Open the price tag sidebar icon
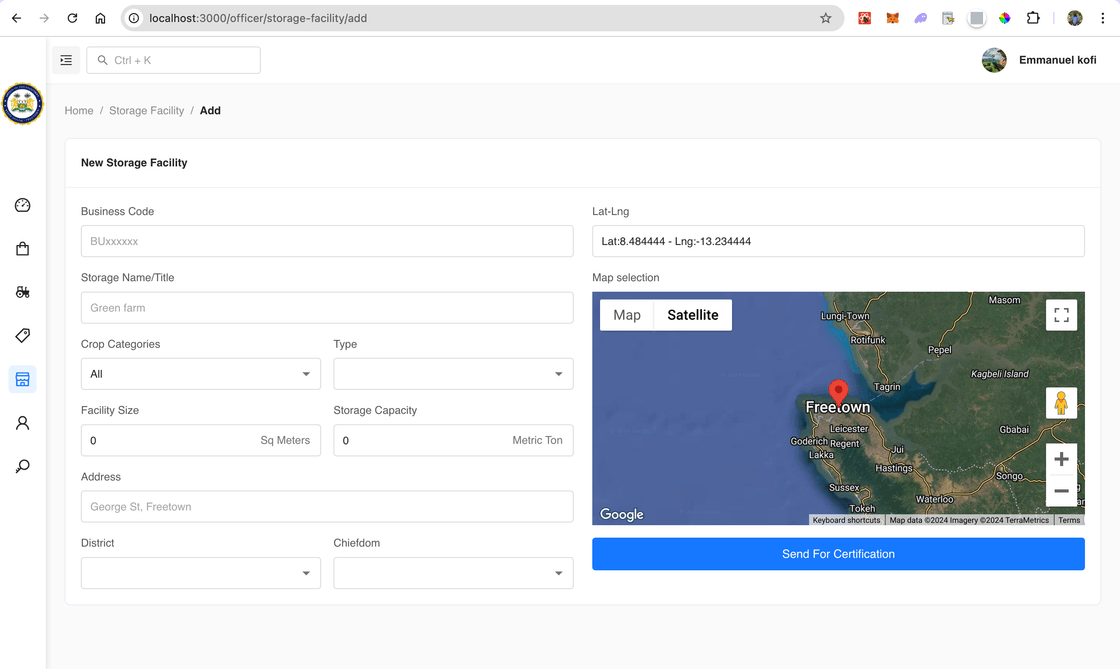This screenshot has height=669, width=1120. (x=23, y=336)
